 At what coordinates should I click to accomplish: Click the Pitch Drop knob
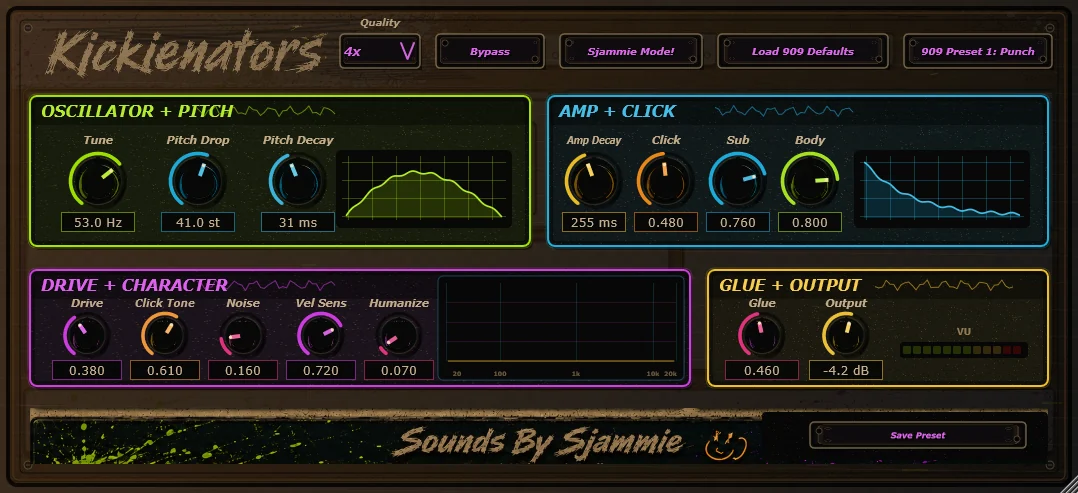pyautogui.click(x=197, y=180)
